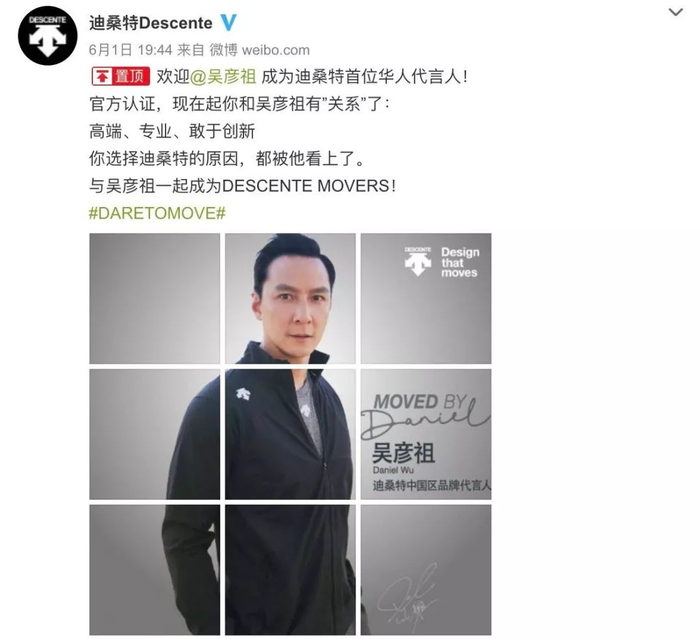Viewport: 700px width, 639px height.
Task: Open the #DARETOMOVE# hashtag
Action: [157, 213]
